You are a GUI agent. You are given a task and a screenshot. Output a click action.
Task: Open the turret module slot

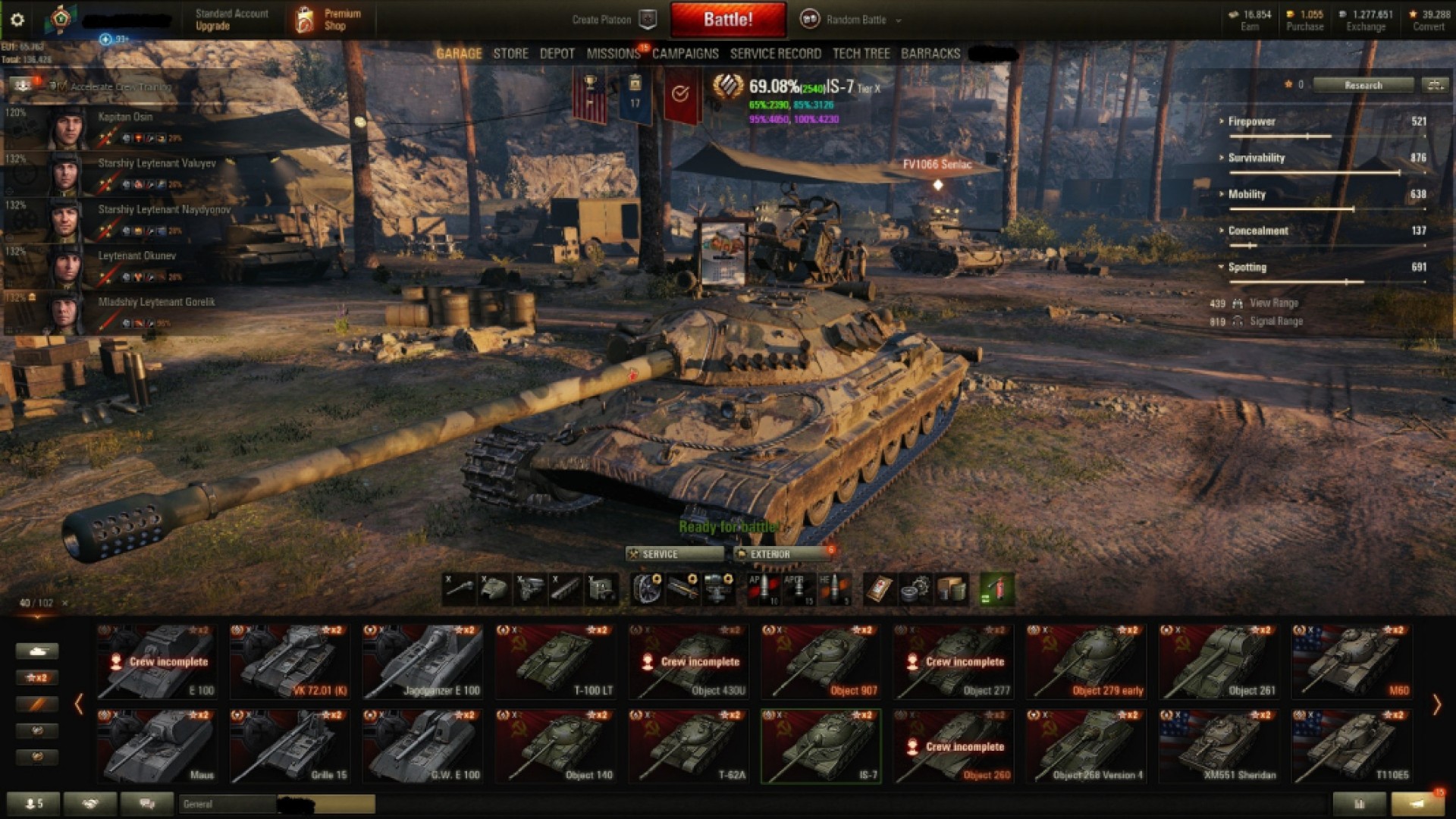point(494,589)
